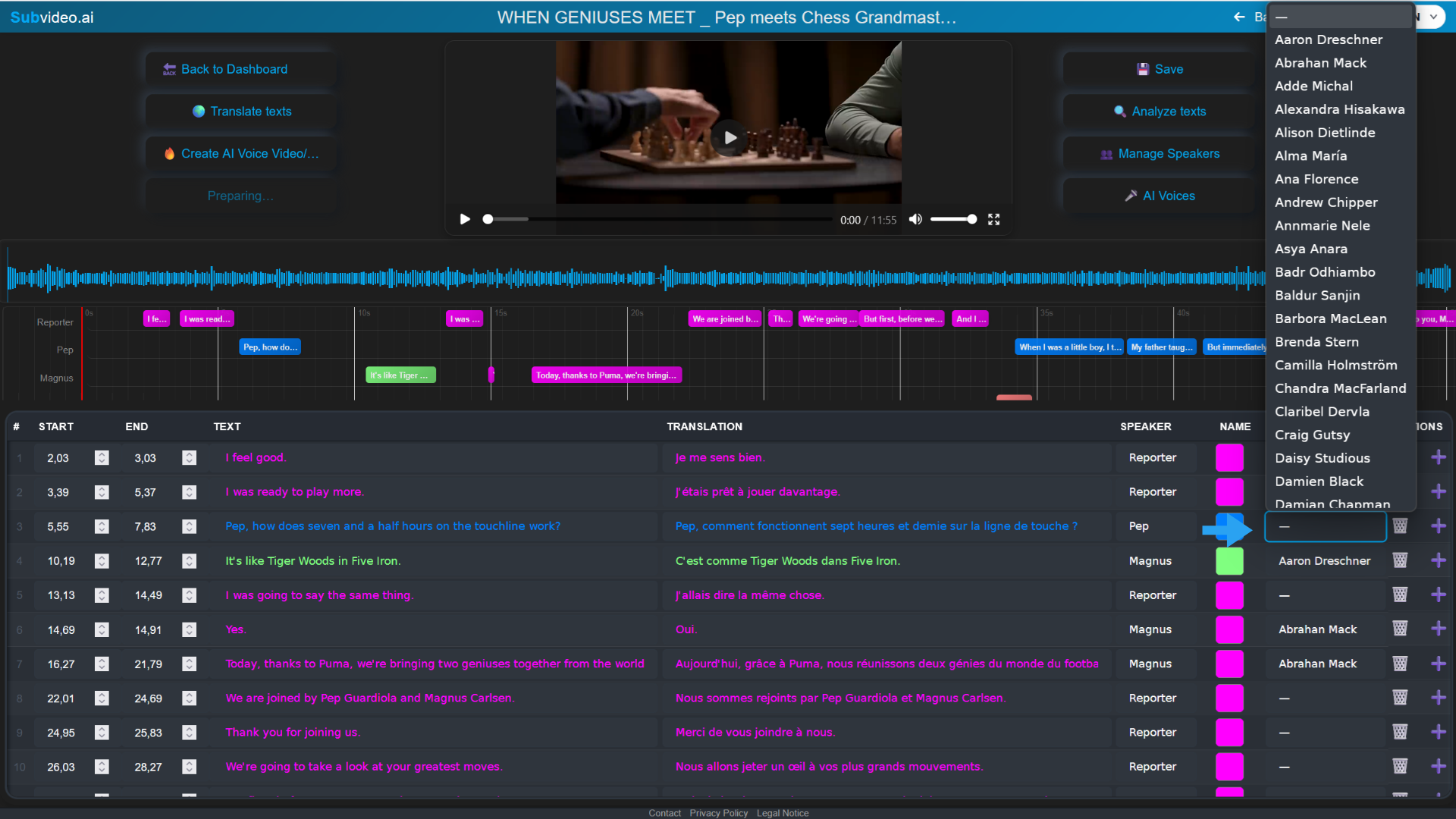Delete subtitle row 7 with trash icon
Screen dimensions: 1456x819
[x=1400, y=664]
